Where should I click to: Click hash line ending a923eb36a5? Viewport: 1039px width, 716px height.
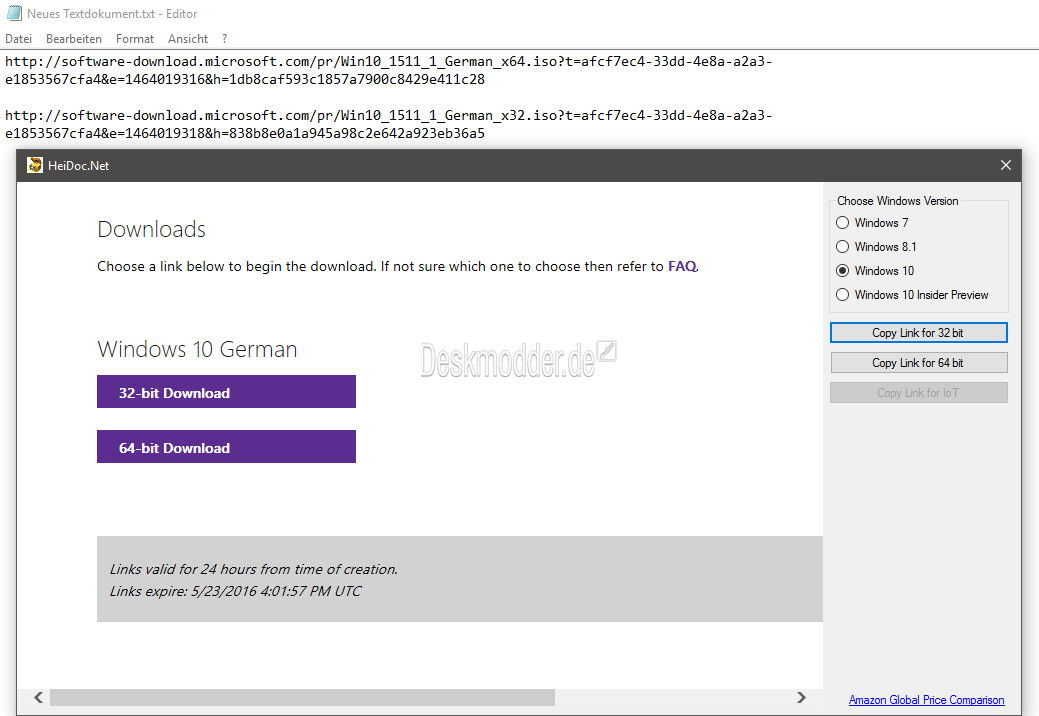pyautogui.click(x=245, y=133)
